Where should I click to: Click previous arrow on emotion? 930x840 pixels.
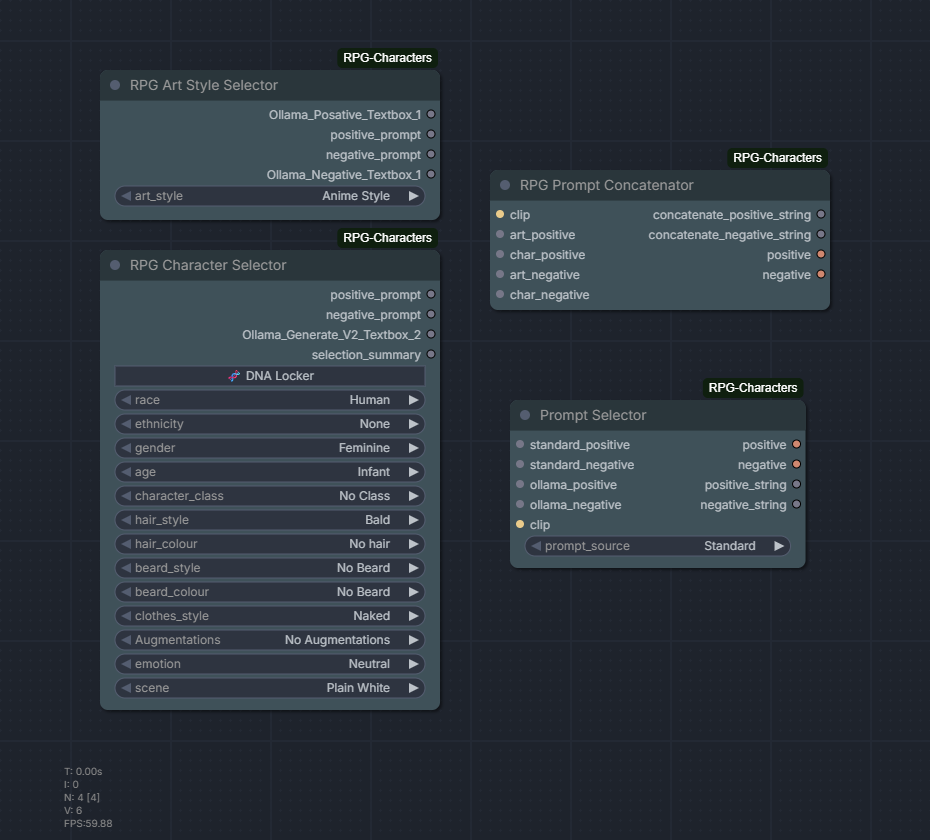point(126,664)
